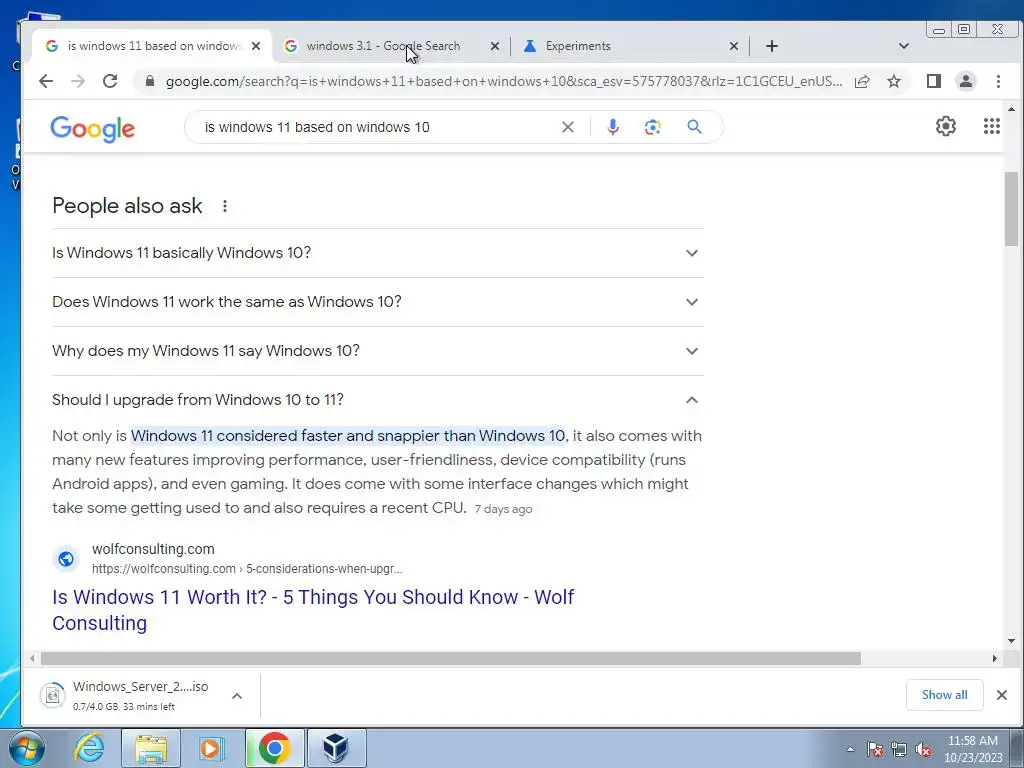
Task: Click the muted volume tray icon
Action: coord(923,750)
